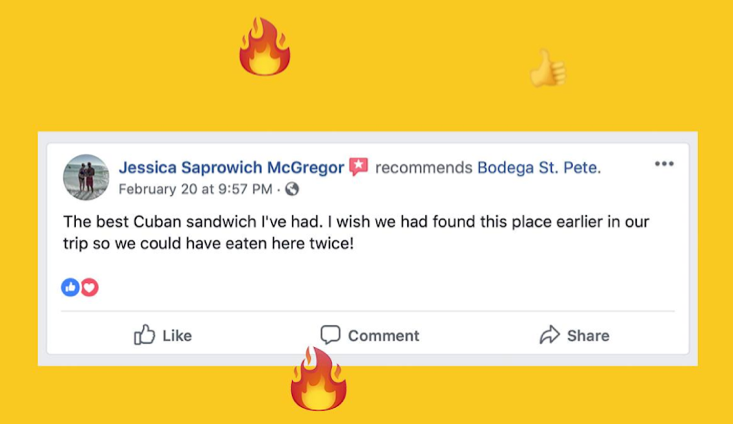Click the Like thumbs-up icon
The width and height of the screenshot is (733, 424).
click(x=145, y=335)
